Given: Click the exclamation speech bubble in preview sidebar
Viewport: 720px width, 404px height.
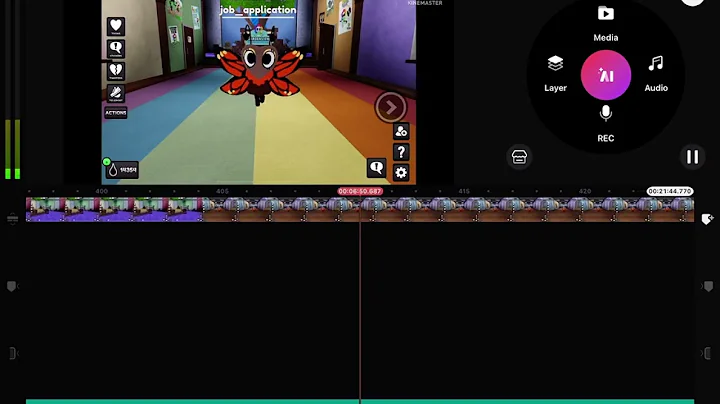Looking at the screenshot, I should (116, 49).
